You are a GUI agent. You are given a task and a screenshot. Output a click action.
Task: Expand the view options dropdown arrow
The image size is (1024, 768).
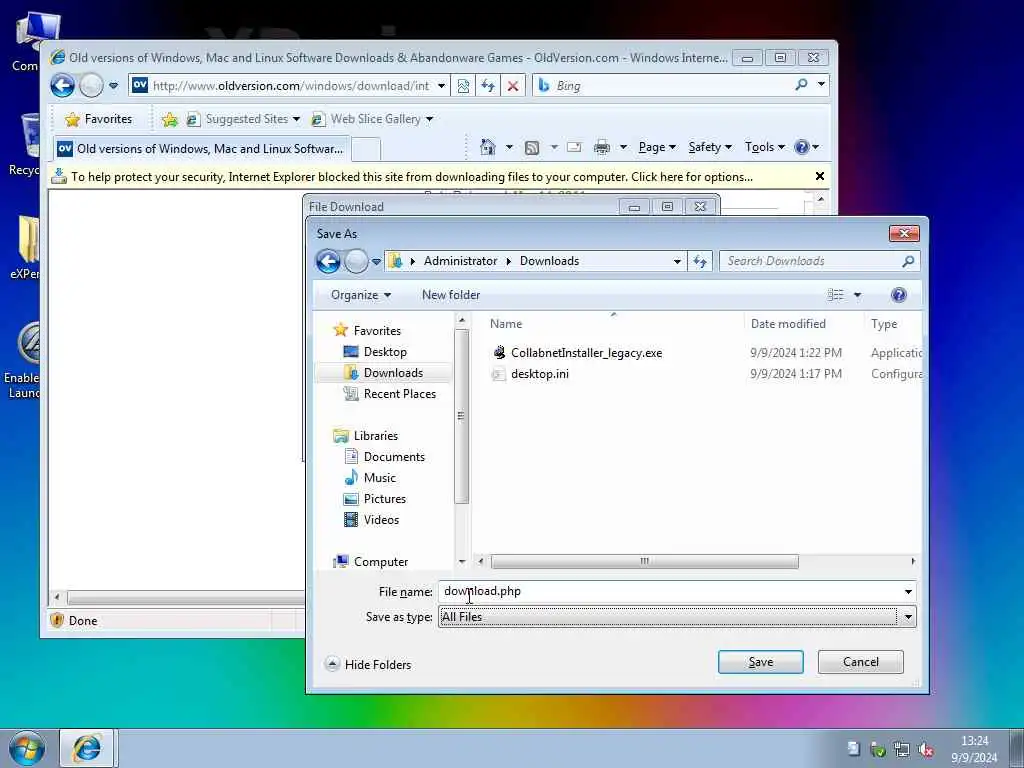pos(857,295)
